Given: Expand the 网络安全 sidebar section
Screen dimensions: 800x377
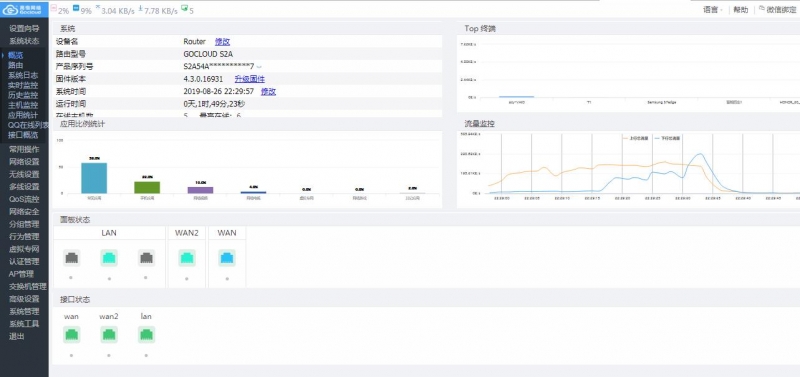Looking at the screenshot, I should (x=24, y=211).
